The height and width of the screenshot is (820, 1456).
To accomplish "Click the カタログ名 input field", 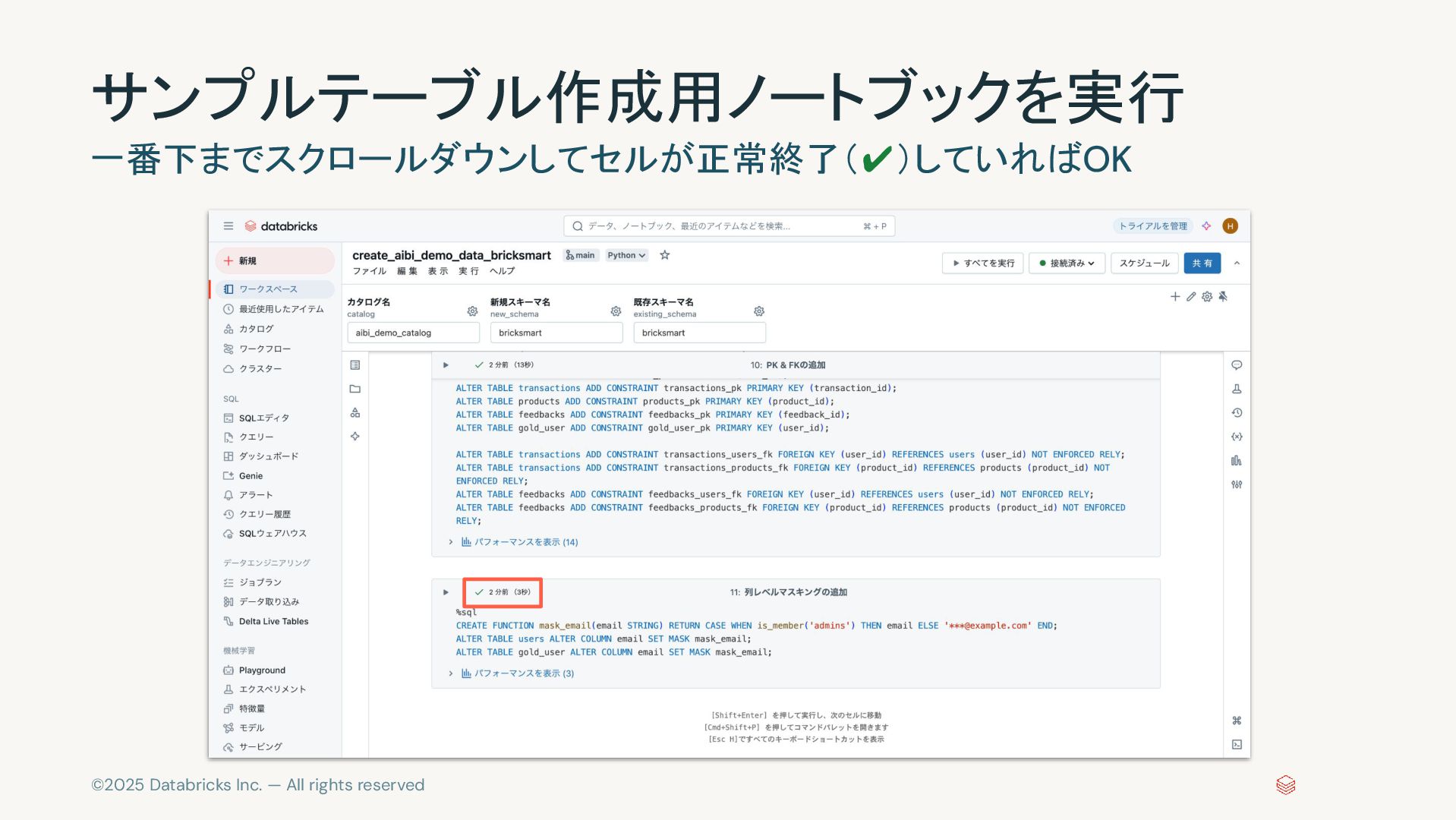I will [x=413, y=333].
